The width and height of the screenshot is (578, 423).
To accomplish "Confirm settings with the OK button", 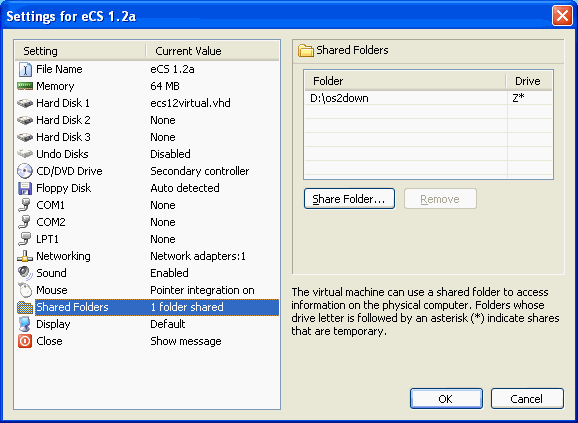I will coord(446,399).
